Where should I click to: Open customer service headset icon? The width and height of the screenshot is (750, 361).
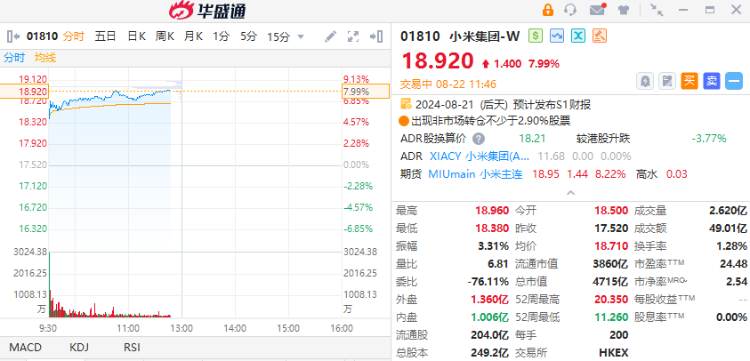(x=570, y=10)
